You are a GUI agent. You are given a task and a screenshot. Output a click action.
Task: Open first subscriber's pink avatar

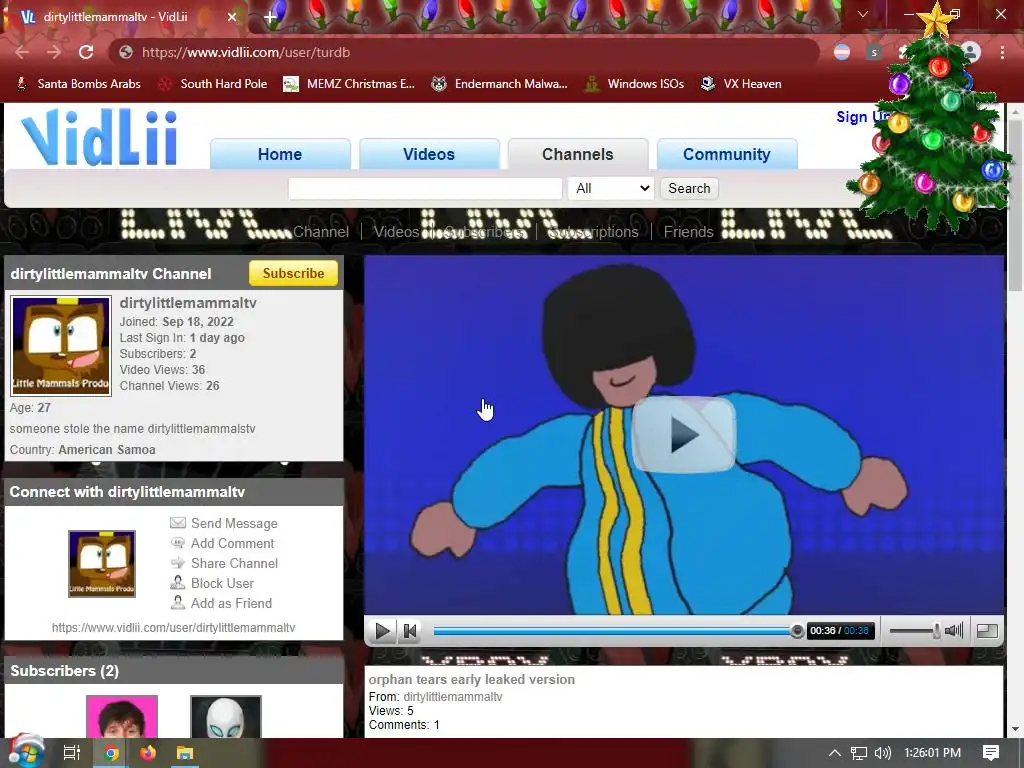point(122,717)
